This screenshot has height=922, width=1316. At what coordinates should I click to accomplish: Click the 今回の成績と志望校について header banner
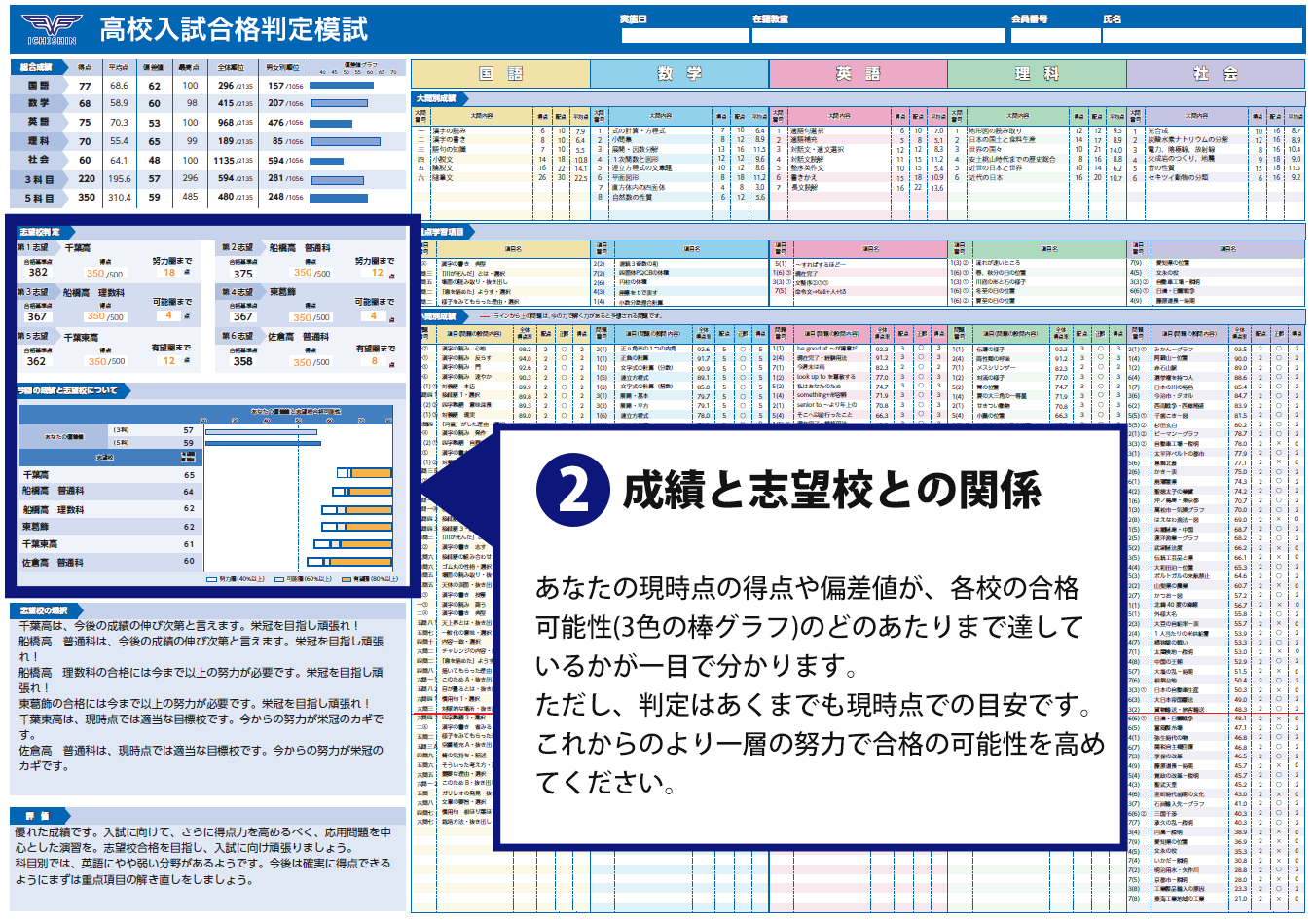pyautogui.click(x=68, y=390)
